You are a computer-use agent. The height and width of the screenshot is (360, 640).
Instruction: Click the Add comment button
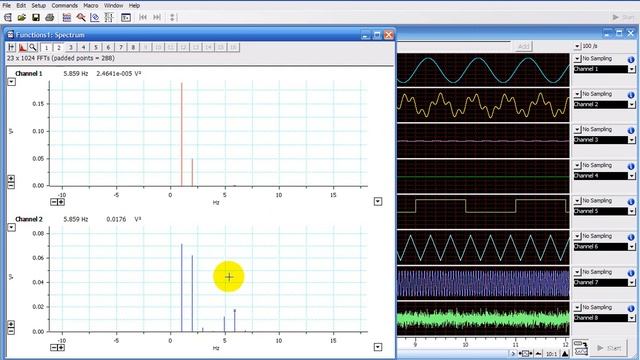pos(523,47)
